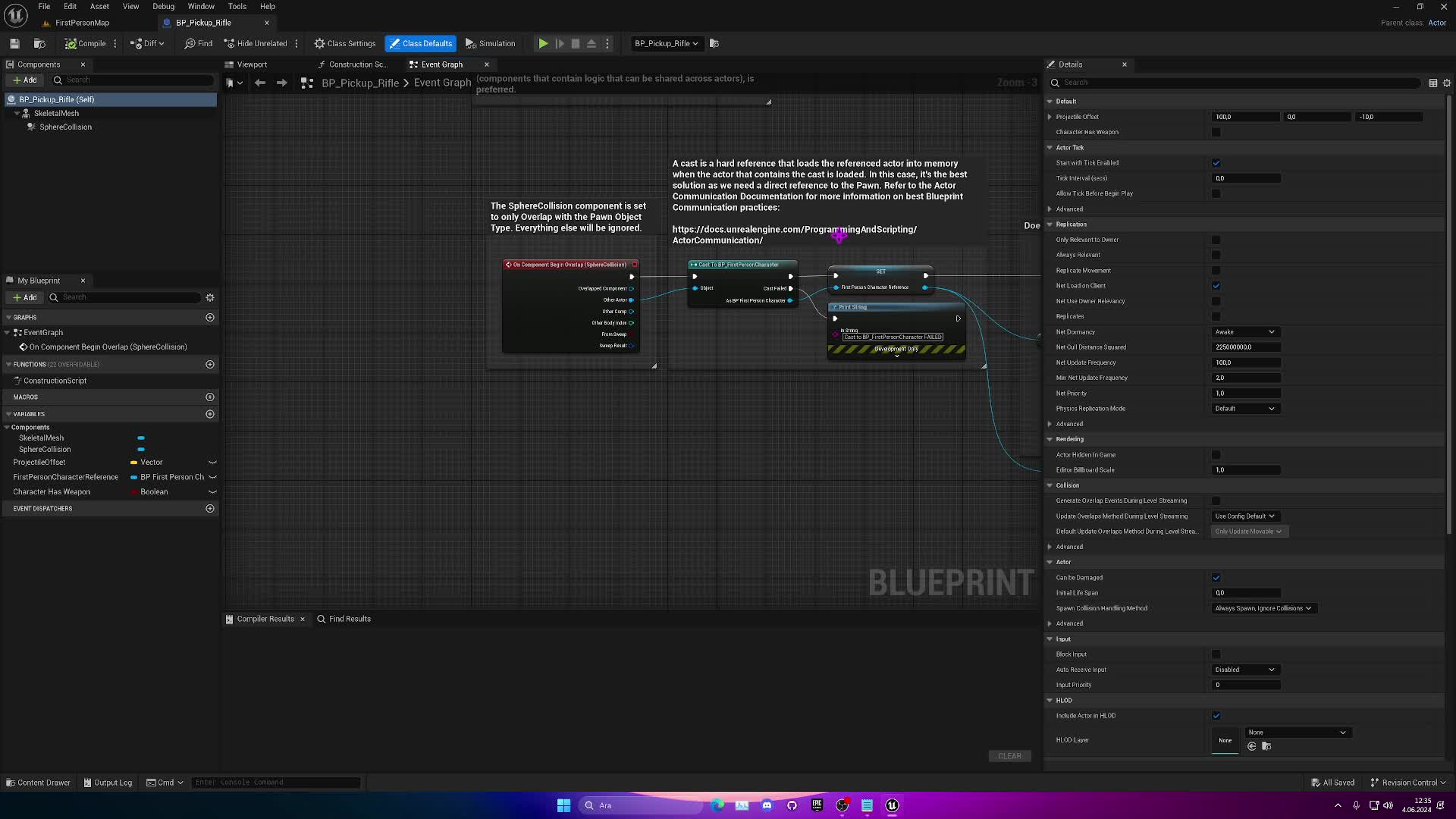Image resolution: width=1456 pixels, height=819 pixels.
Task: Select the SphereCollision component in the tree
Action: 65,127
